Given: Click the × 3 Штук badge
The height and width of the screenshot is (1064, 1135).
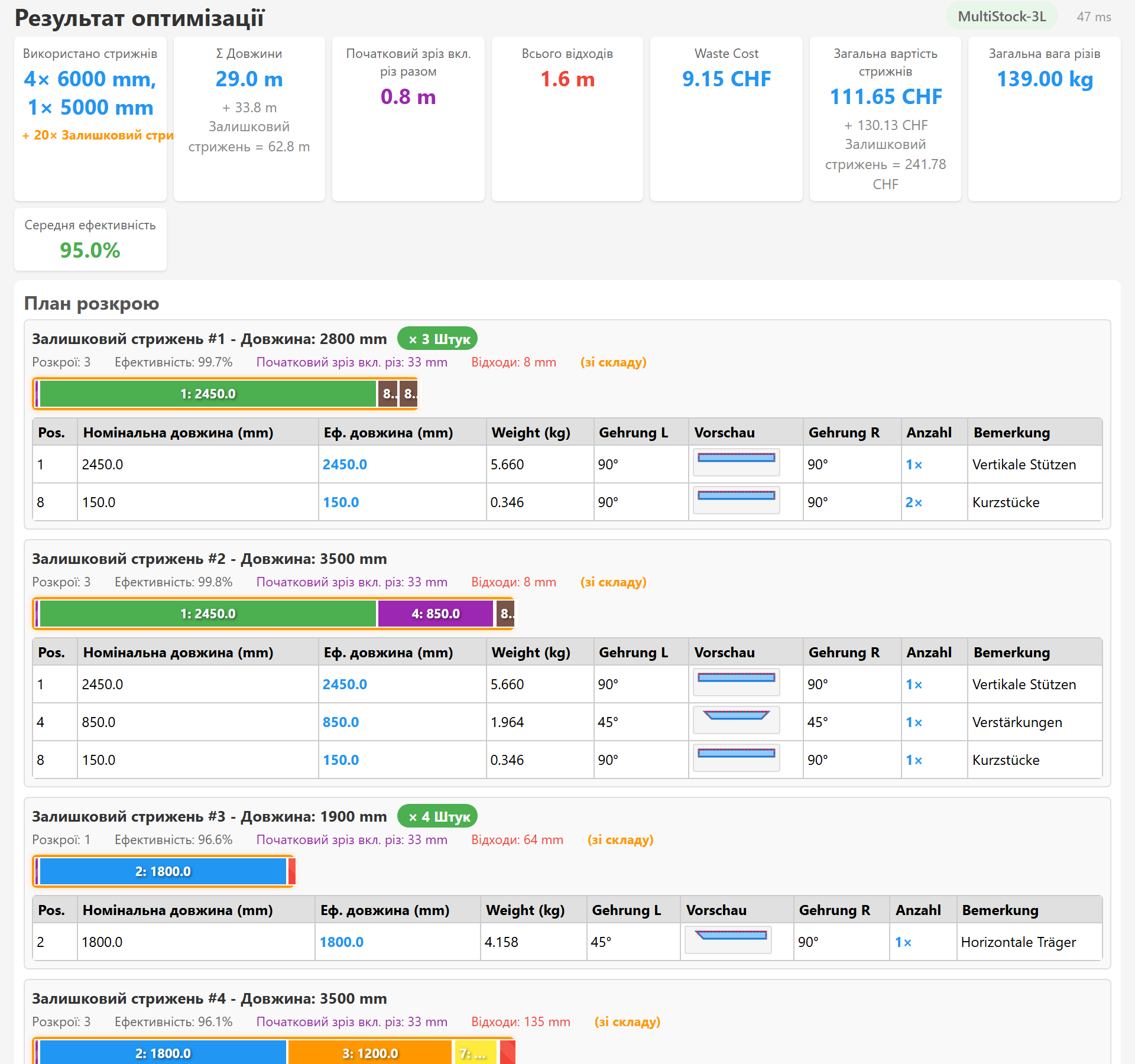Looking at the screenshot, I should 437,339.
